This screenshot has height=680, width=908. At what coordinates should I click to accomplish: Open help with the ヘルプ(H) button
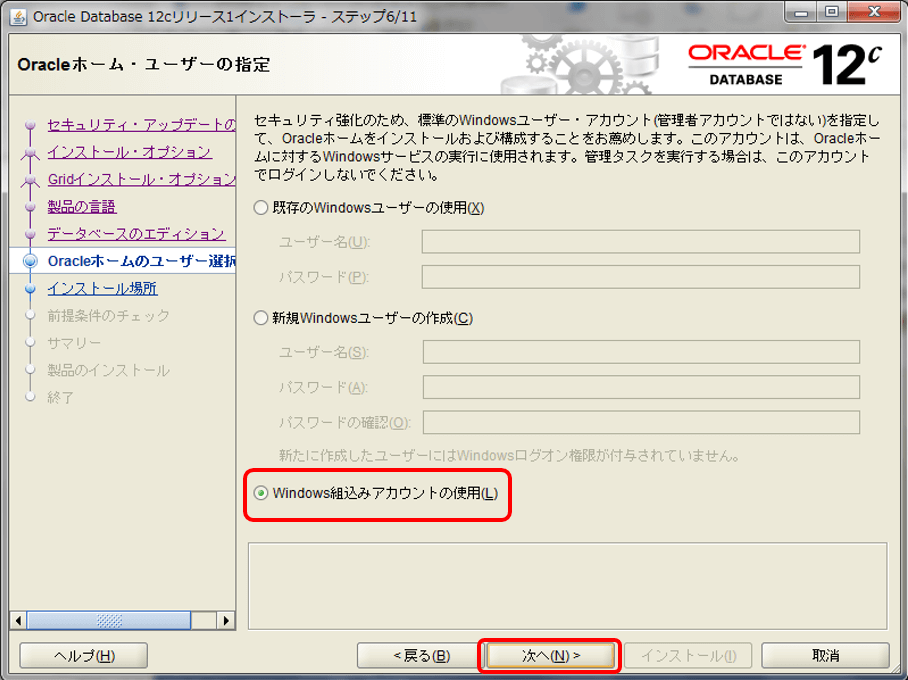tap(84, 656)
